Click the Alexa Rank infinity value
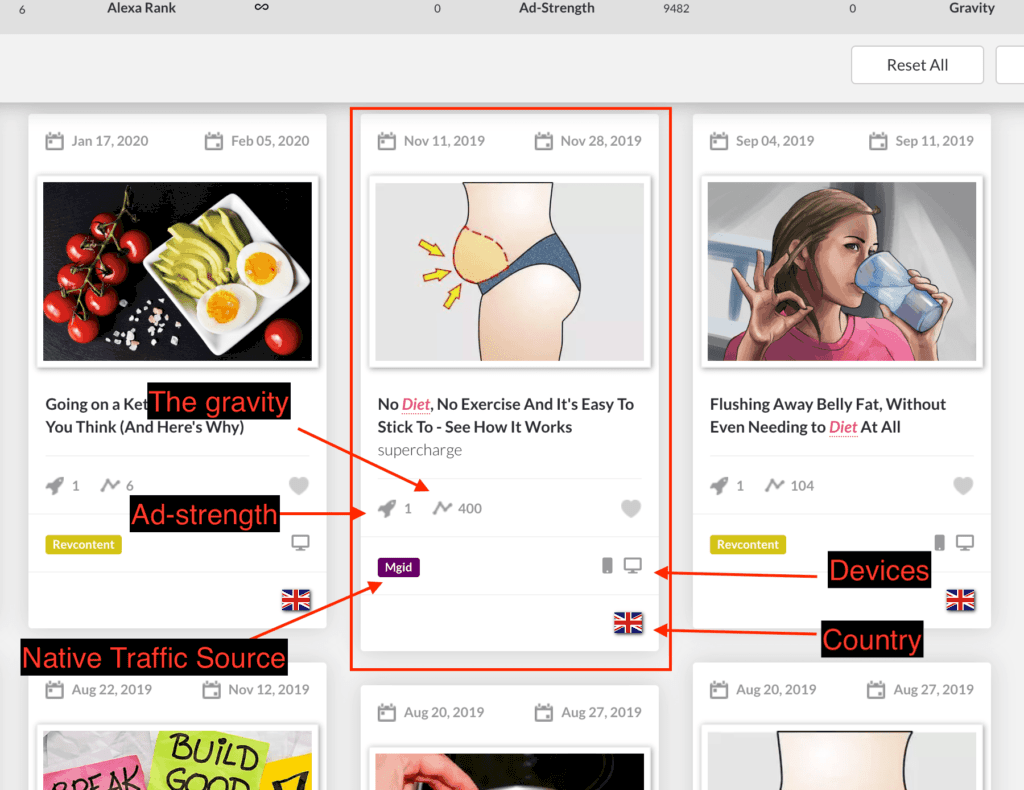Screen dimensions: 1024x790 (261, 7)
